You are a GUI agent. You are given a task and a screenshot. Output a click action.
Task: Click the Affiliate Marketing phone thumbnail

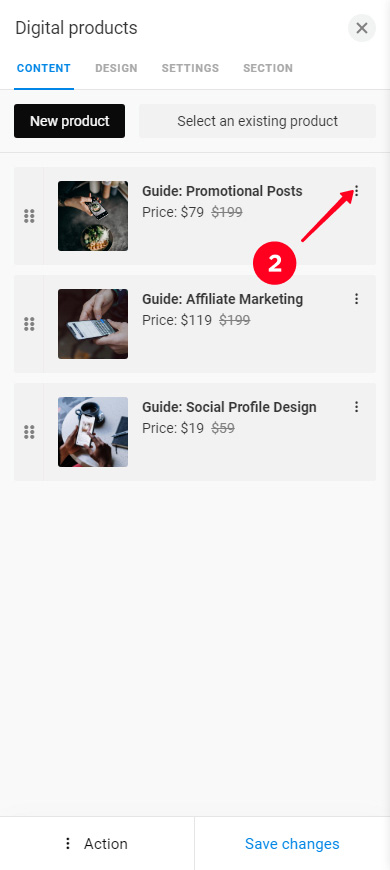[93, 323]
